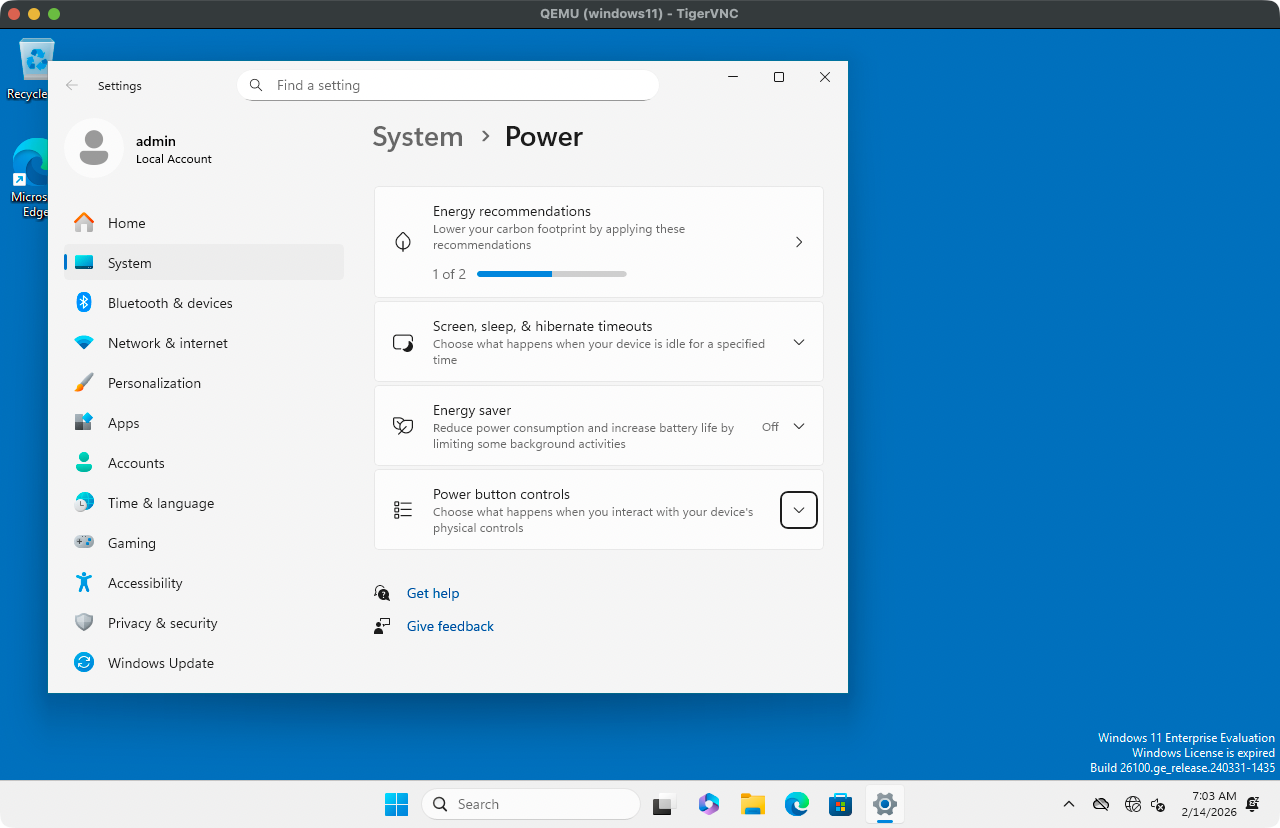1280x828 pixels.
Task: Open Time & language settings
Action: coord(161,503)
